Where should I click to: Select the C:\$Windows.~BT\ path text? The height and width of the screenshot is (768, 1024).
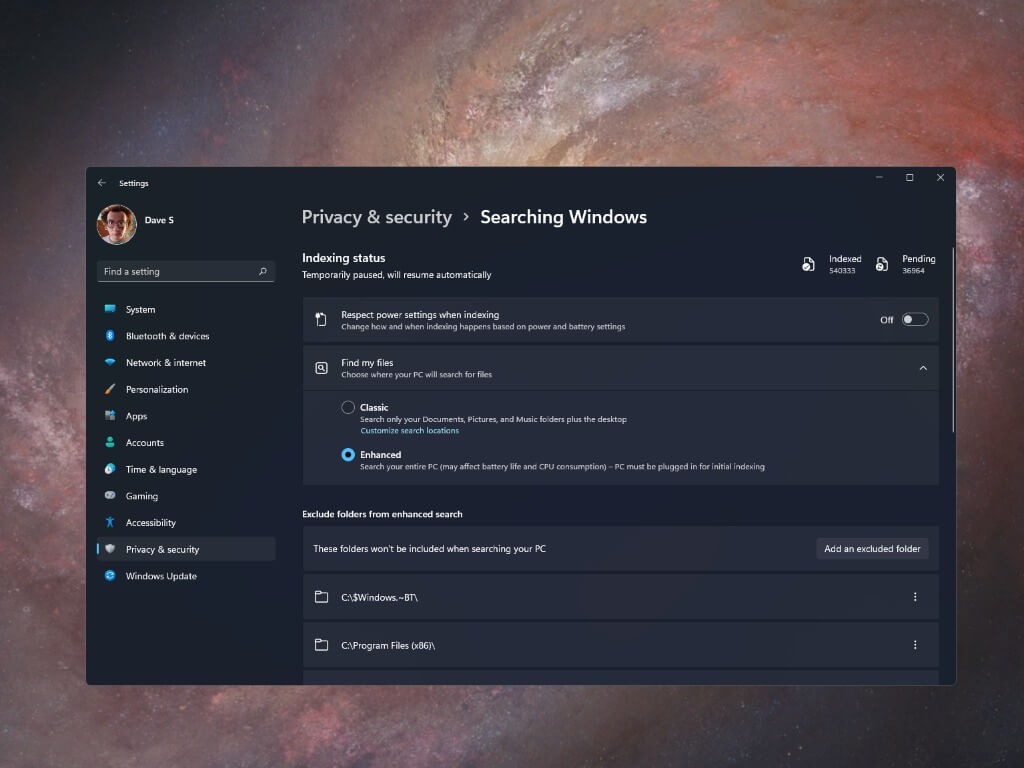tap(379, 598)
